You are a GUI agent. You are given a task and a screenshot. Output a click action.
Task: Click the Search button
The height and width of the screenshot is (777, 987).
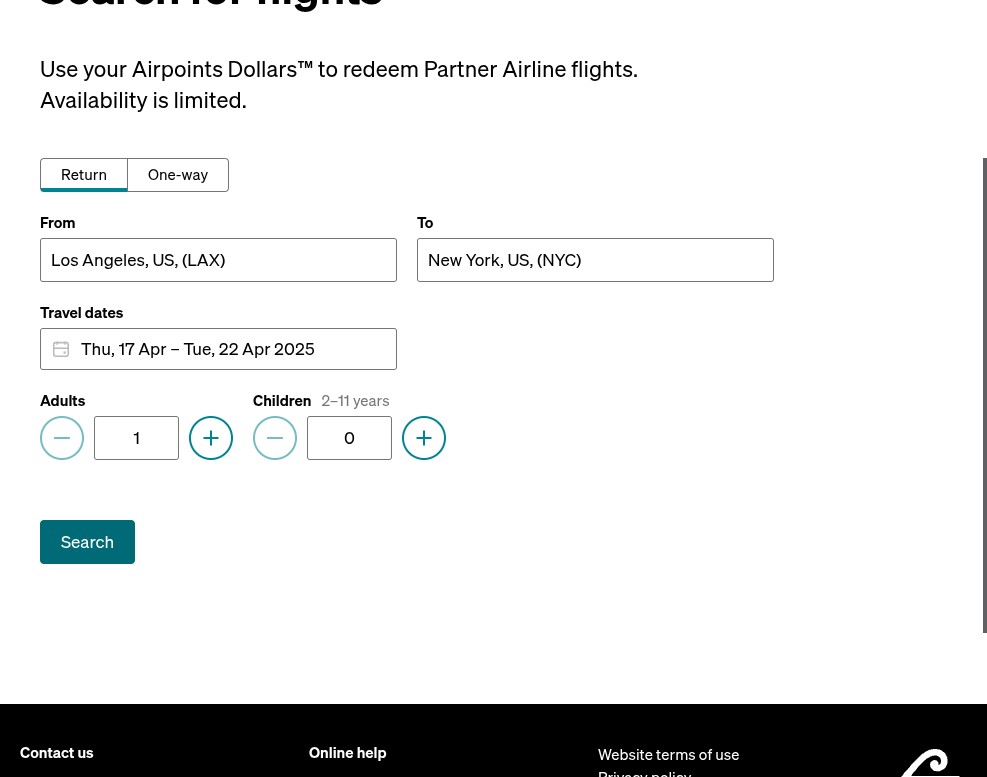click(x=87, y=542)
